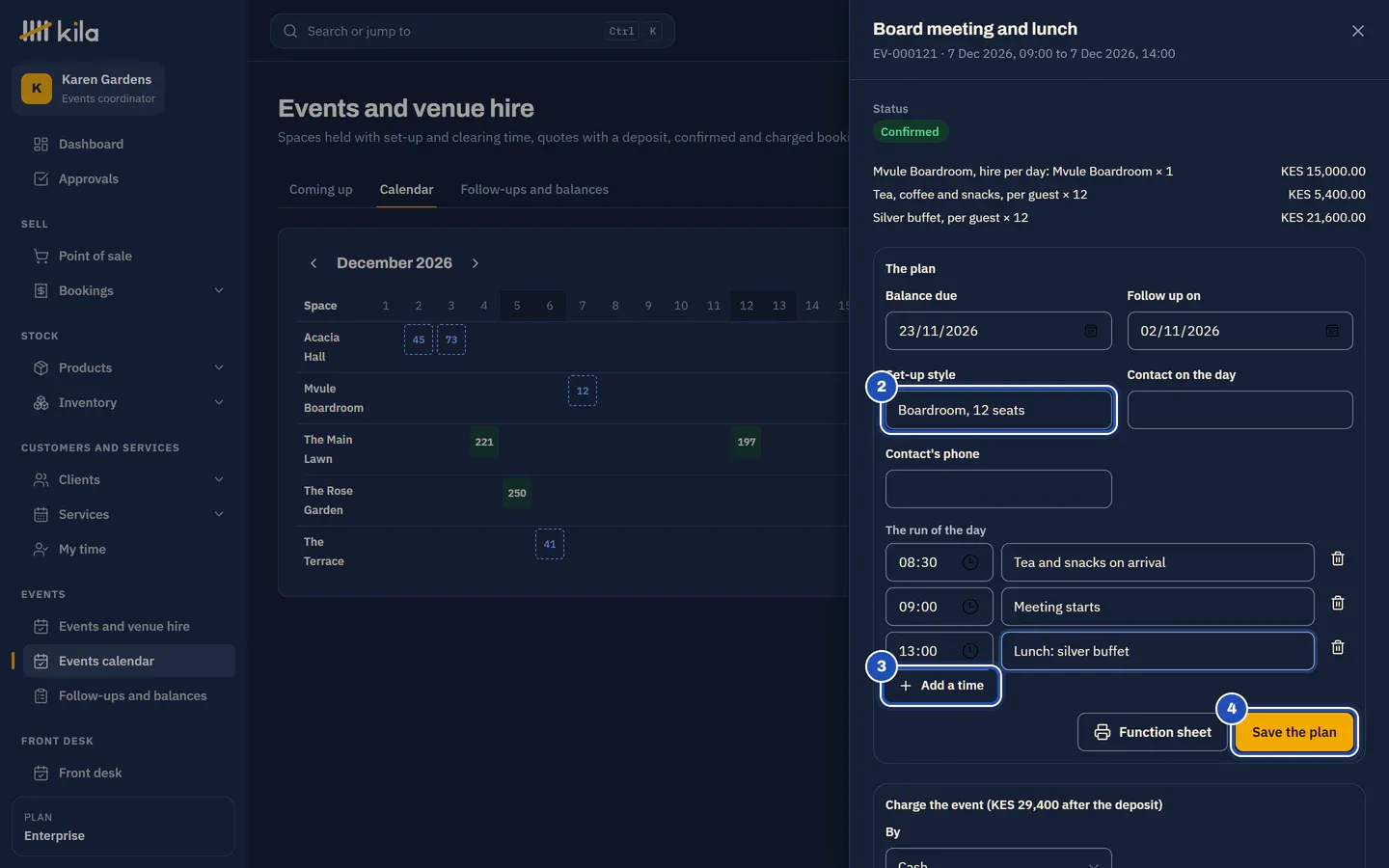Viewport: 1389px width, 868px height.
Task: Open Karen Gardens profile card
Action: click(x=88, y=89)
